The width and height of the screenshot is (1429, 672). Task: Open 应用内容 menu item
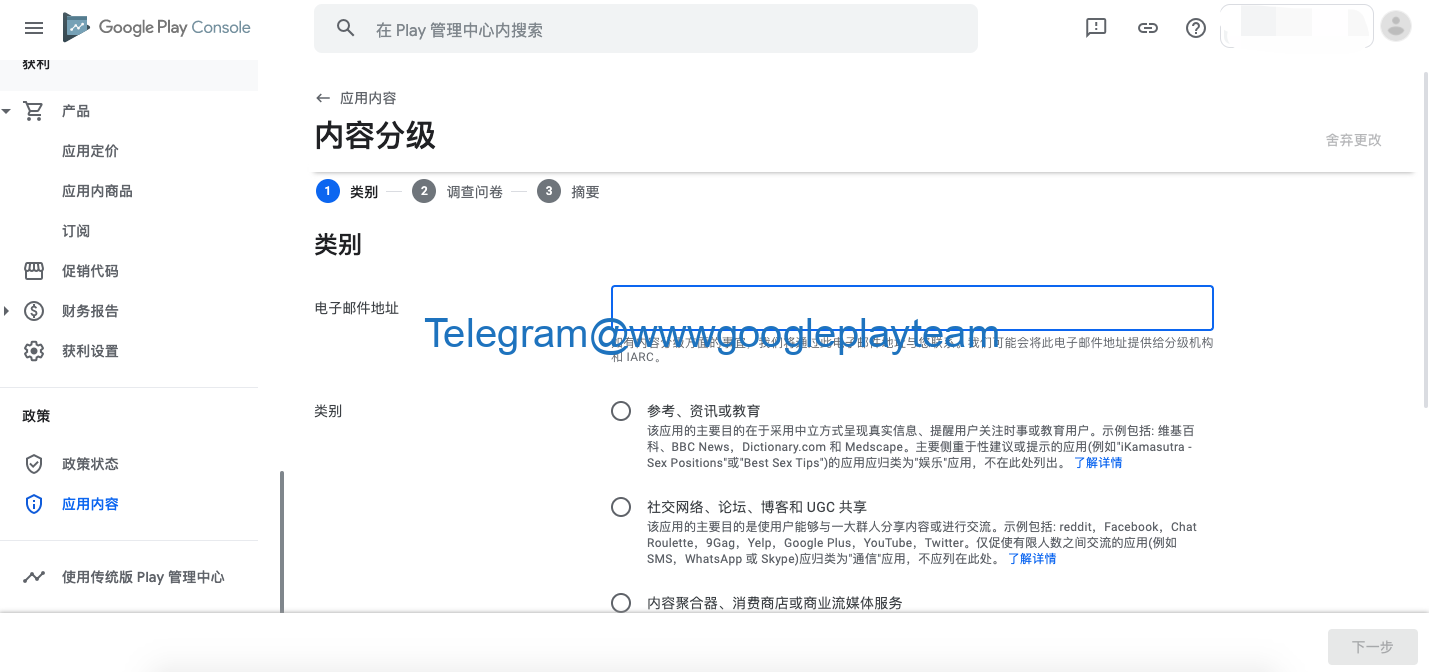tap(90, 504)
